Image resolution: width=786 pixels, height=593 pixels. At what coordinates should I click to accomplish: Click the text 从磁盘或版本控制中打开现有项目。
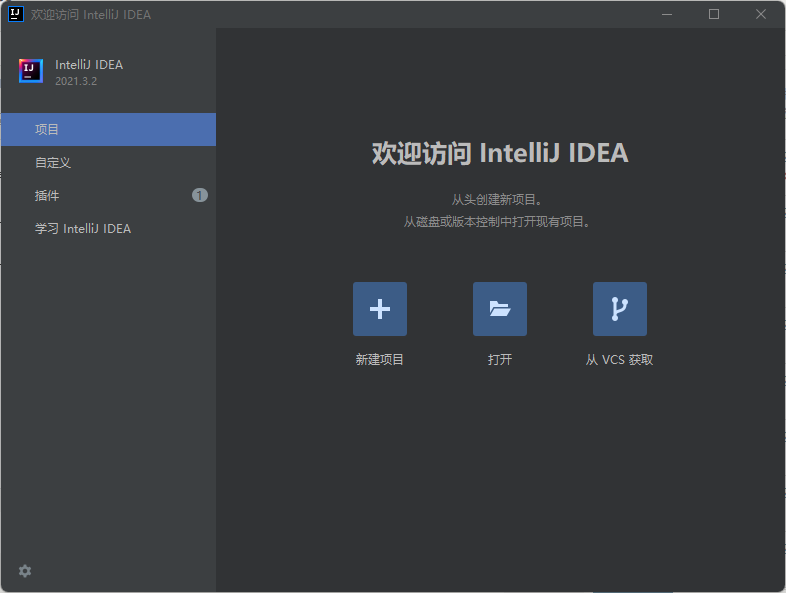pyautogui.click(x=497, y=222)
